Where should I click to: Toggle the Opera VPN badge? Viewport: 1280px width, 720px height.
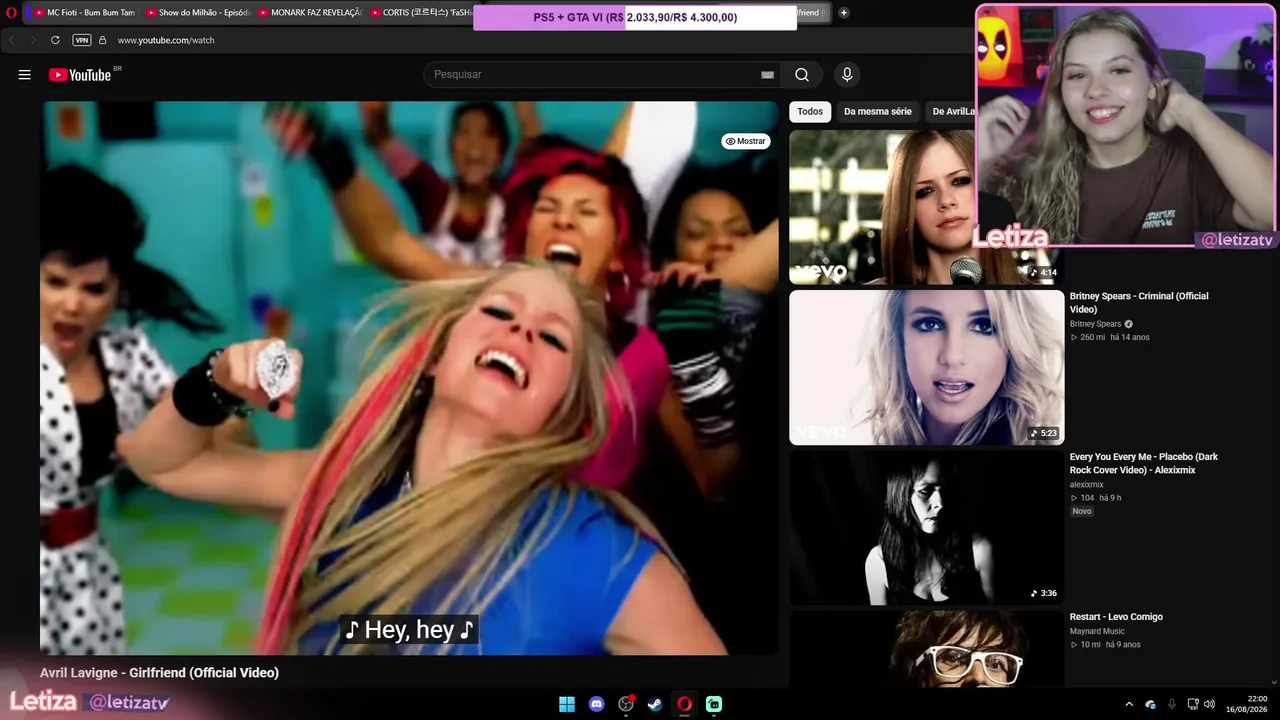click(82, 40)
